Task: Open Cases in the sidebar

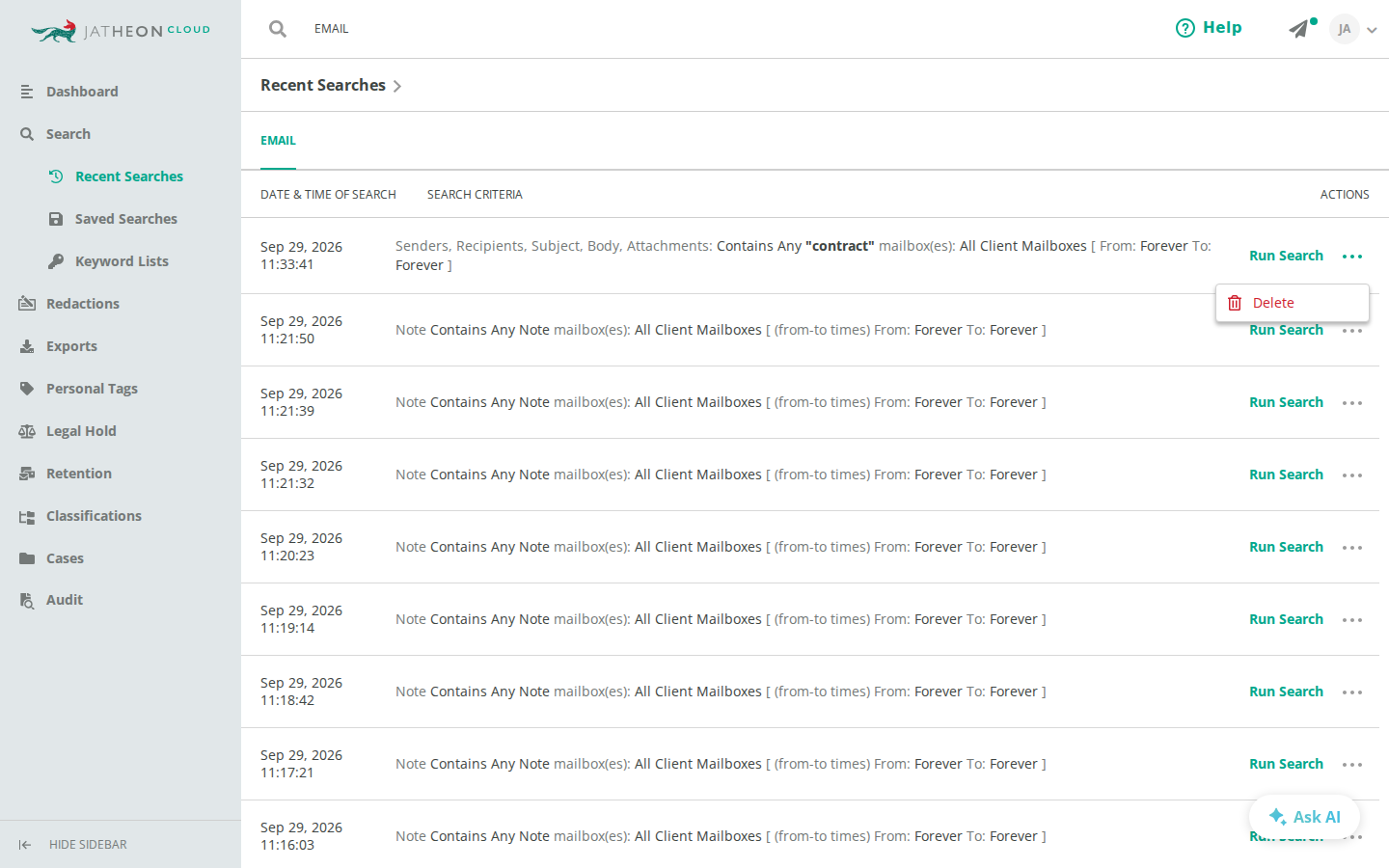Action: pos(52,558)
